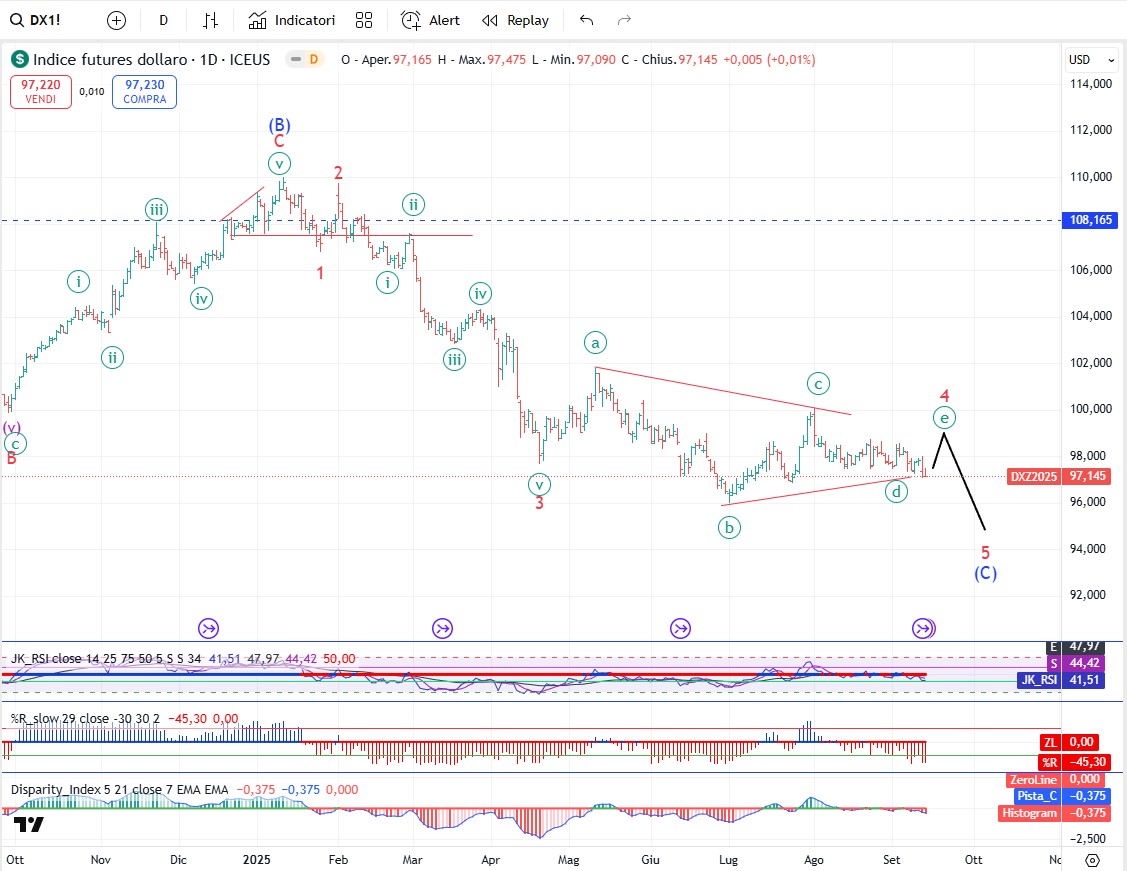The image size is (1127, 871).
Task: Open the Alert creation dialog
Action: coord(430,20)
